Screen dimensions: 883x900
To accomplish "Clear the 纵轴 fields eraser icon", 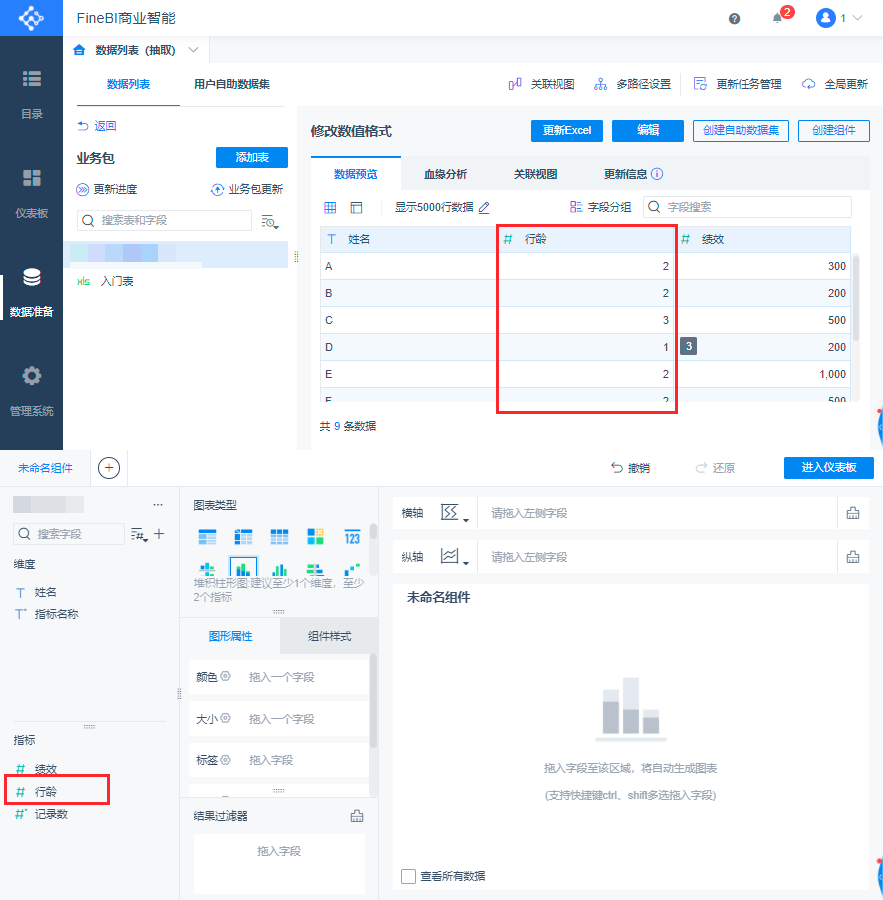I will pos(853,557).
